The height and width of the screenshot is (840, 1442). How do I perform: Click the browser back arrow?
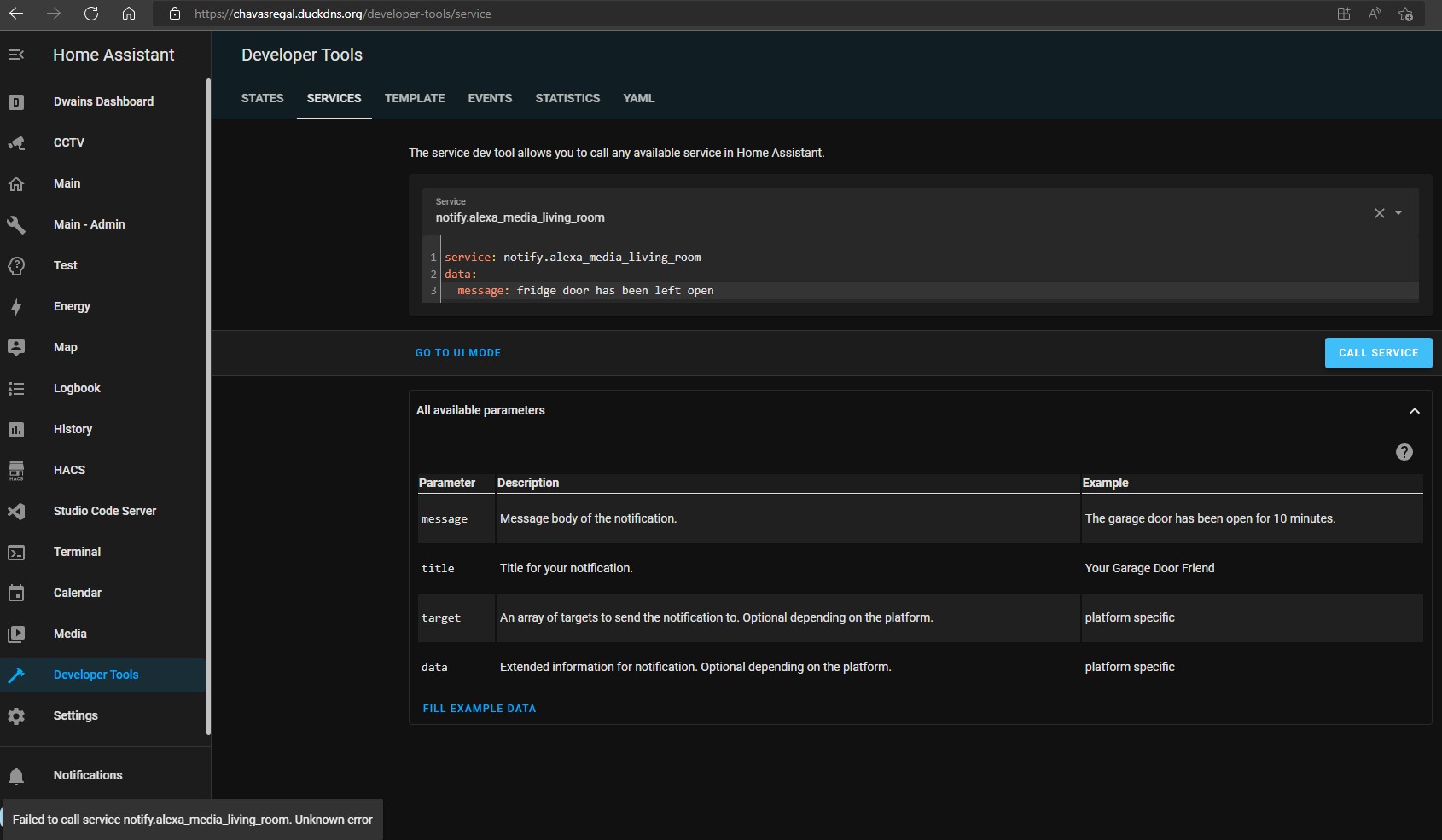click(x=16, y=14)
